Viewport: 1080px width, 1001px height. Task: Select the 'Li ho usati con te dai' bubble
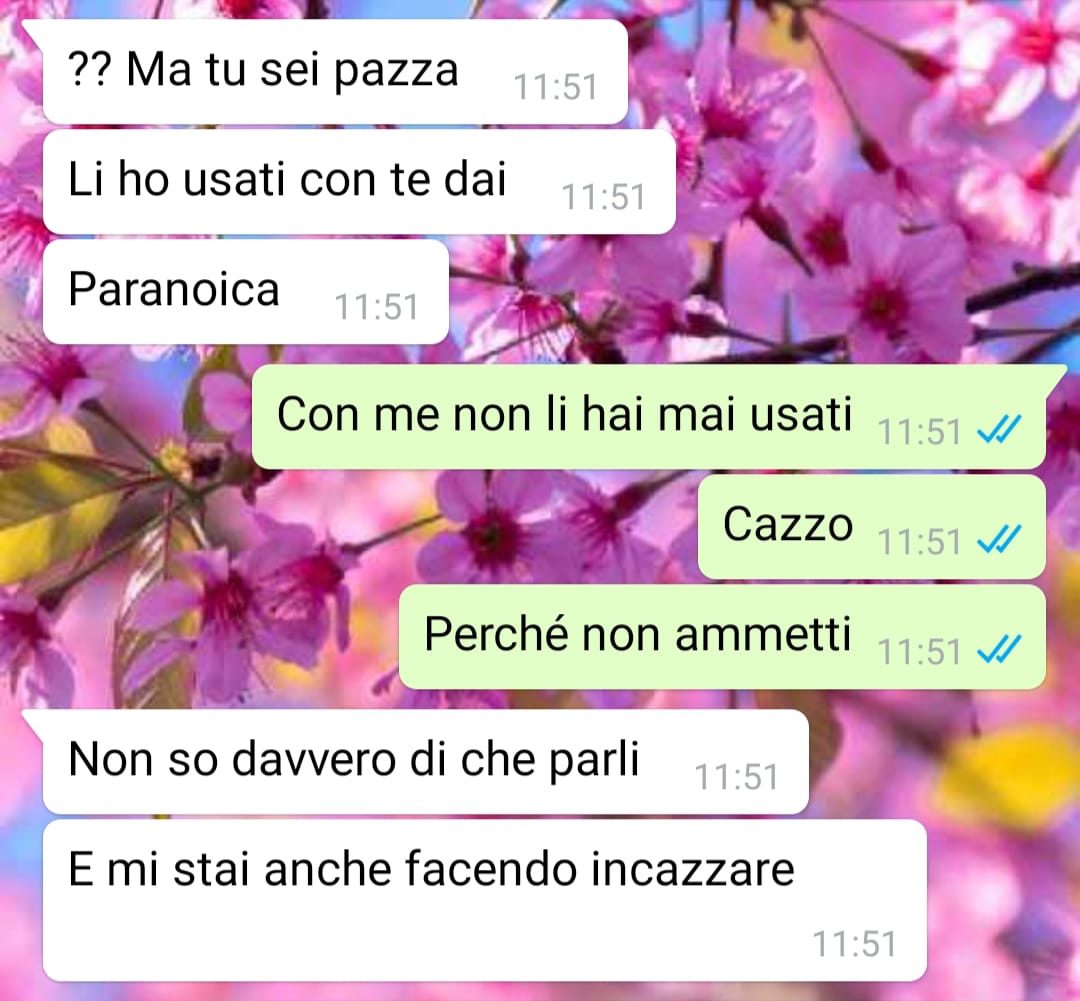(x=359, y=182)
